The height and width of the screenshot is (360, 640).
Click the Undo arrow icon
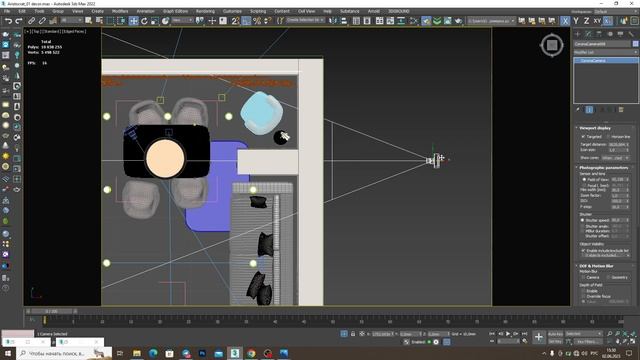8,21
